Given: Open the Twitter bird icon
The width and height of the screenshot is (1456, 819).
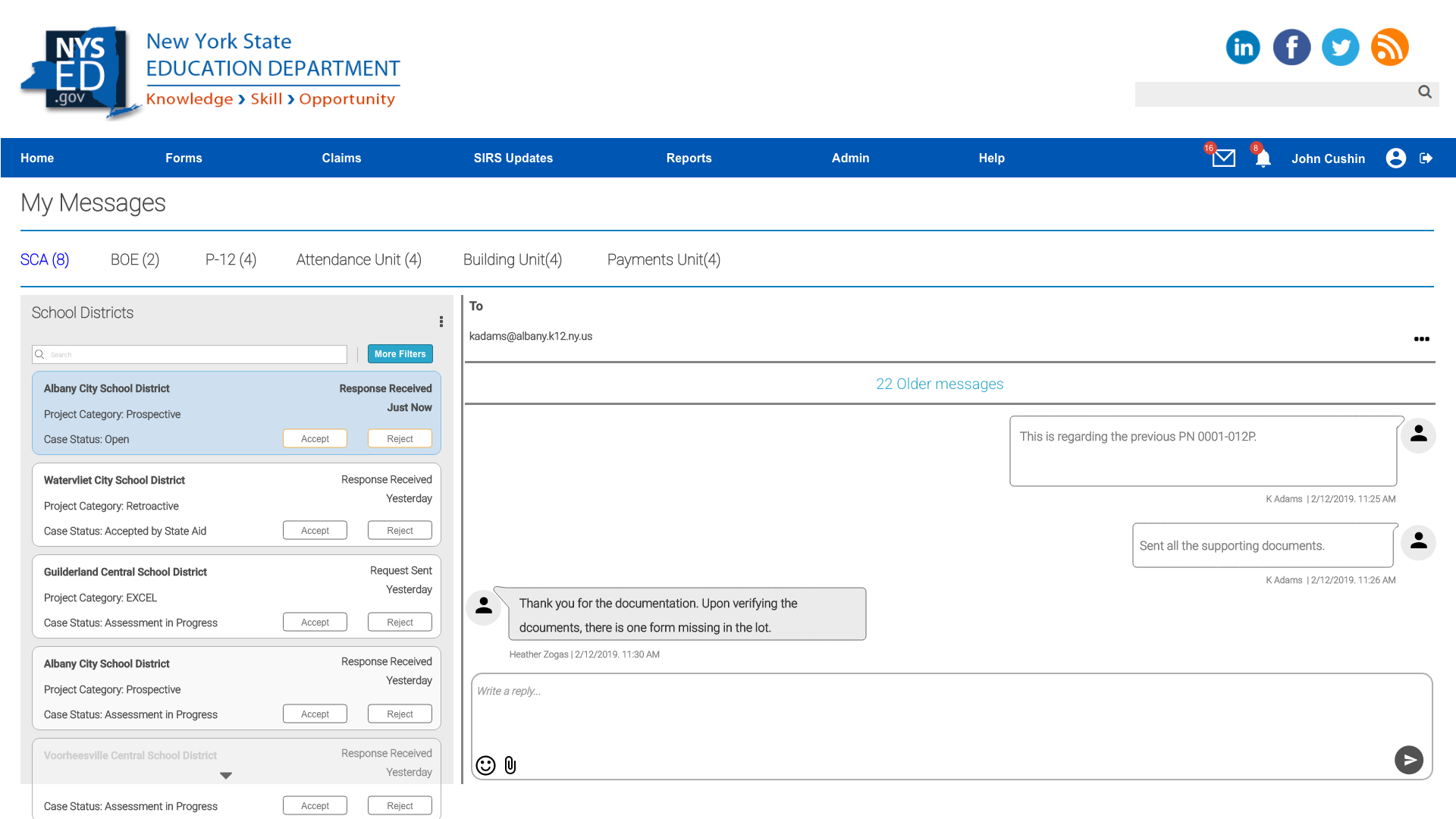Looking at the screenshot, I should coord(1340,47).
